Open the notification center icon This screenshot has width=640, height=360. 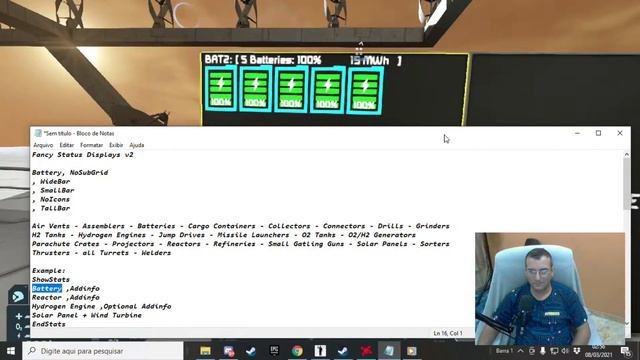[626, 351]
